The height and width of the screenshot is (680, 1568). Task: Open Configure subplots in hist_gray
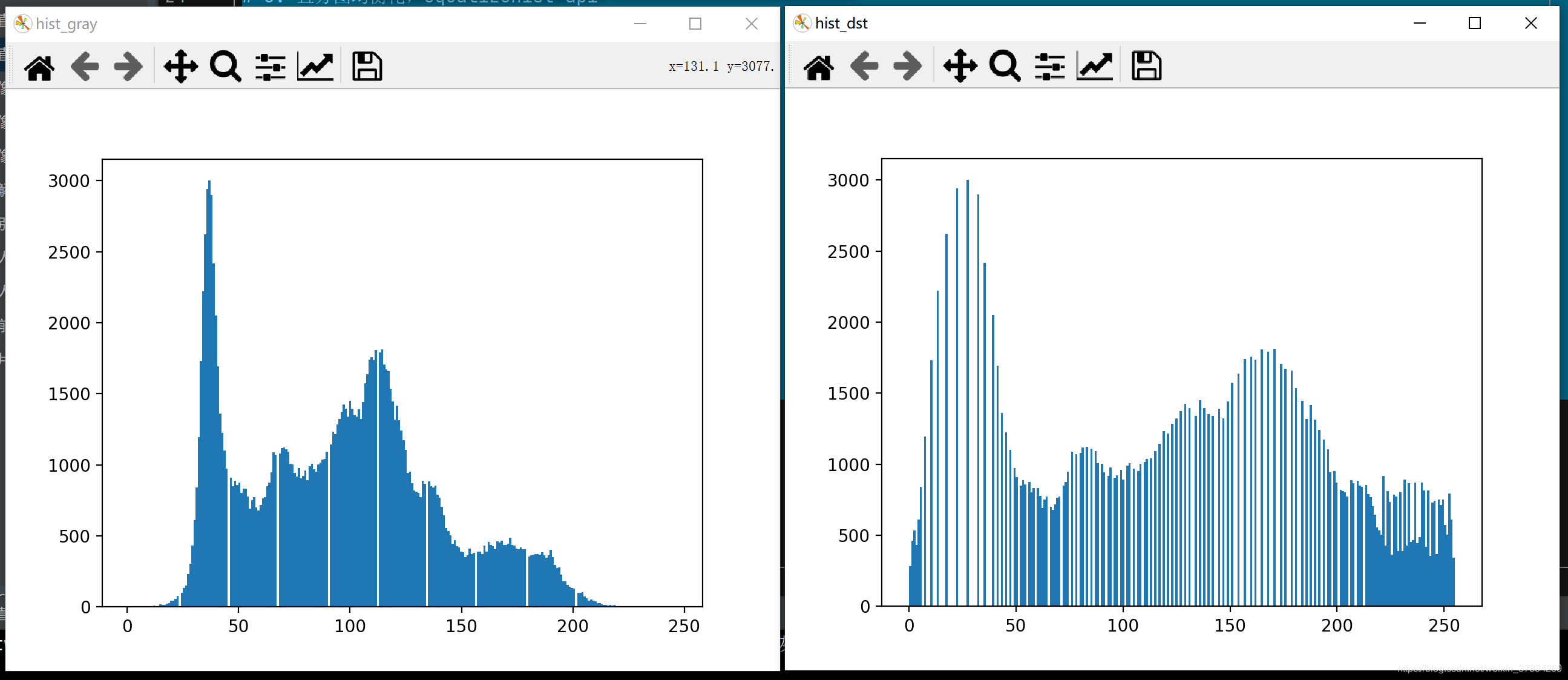(x=271, y=67)
